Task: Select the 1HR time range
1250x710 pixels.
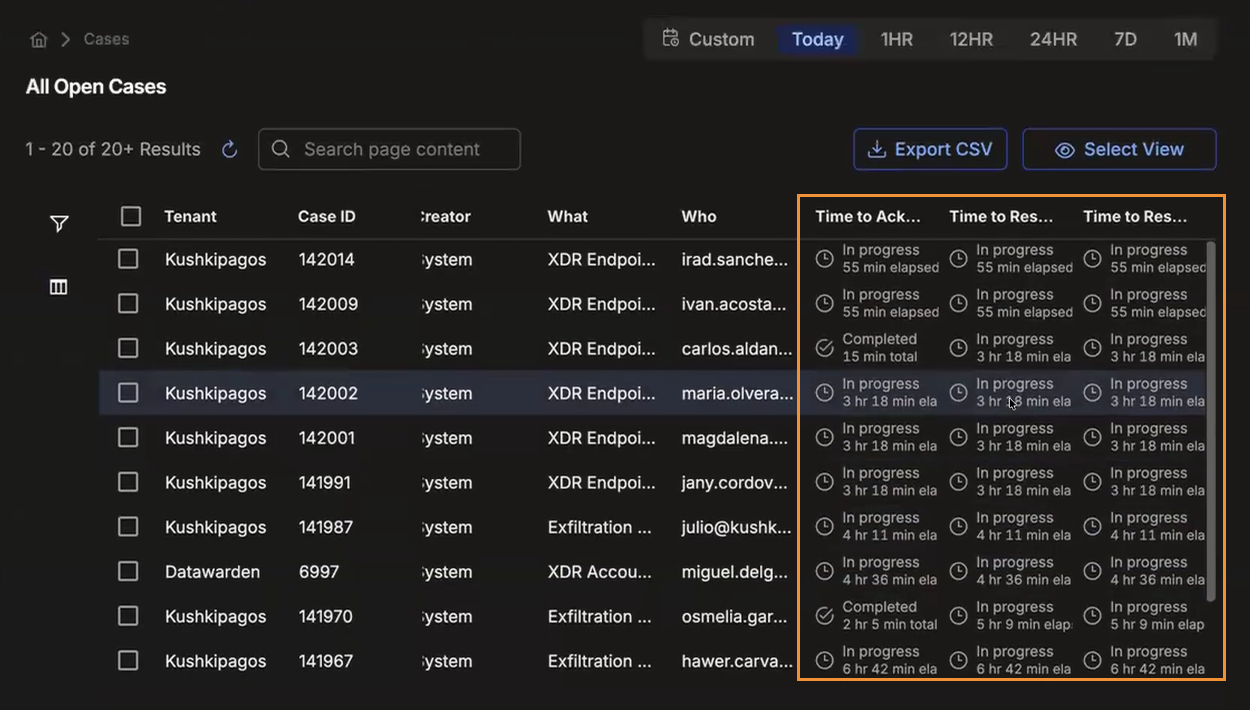Action: point(897,39)
